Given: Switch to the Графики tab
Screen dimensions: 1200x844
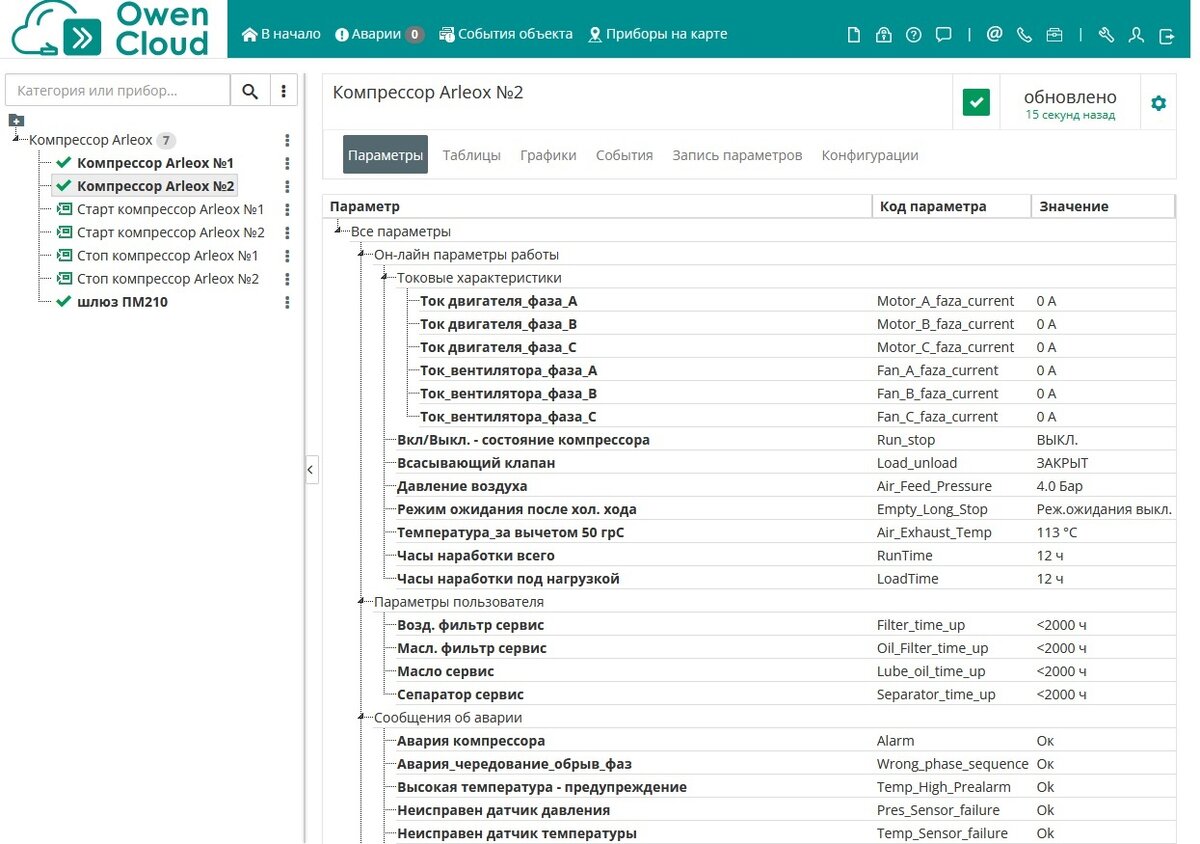Looking at the screenshot, I should click(548, 155).
